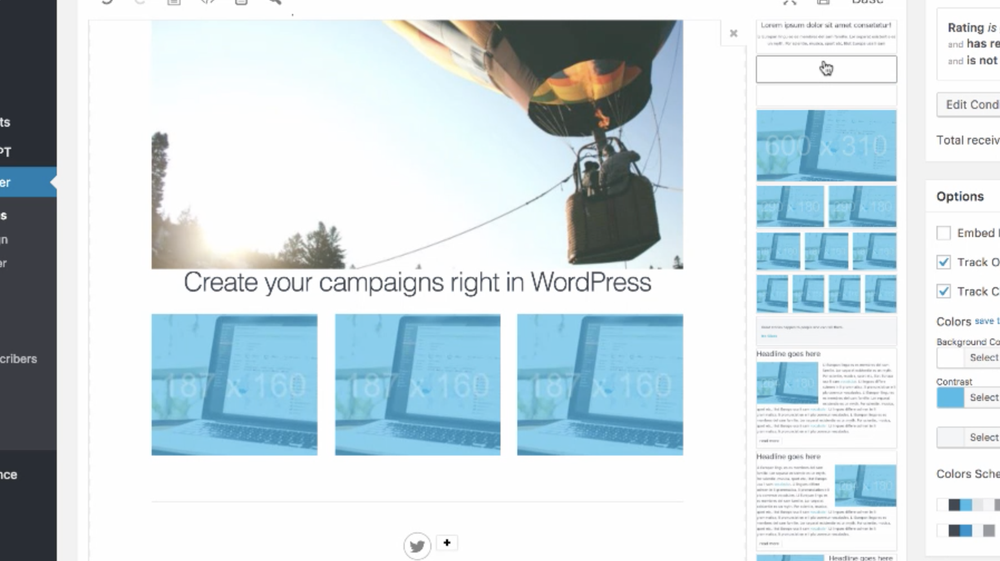Insert the two-column image module

(x=827, y=206)
